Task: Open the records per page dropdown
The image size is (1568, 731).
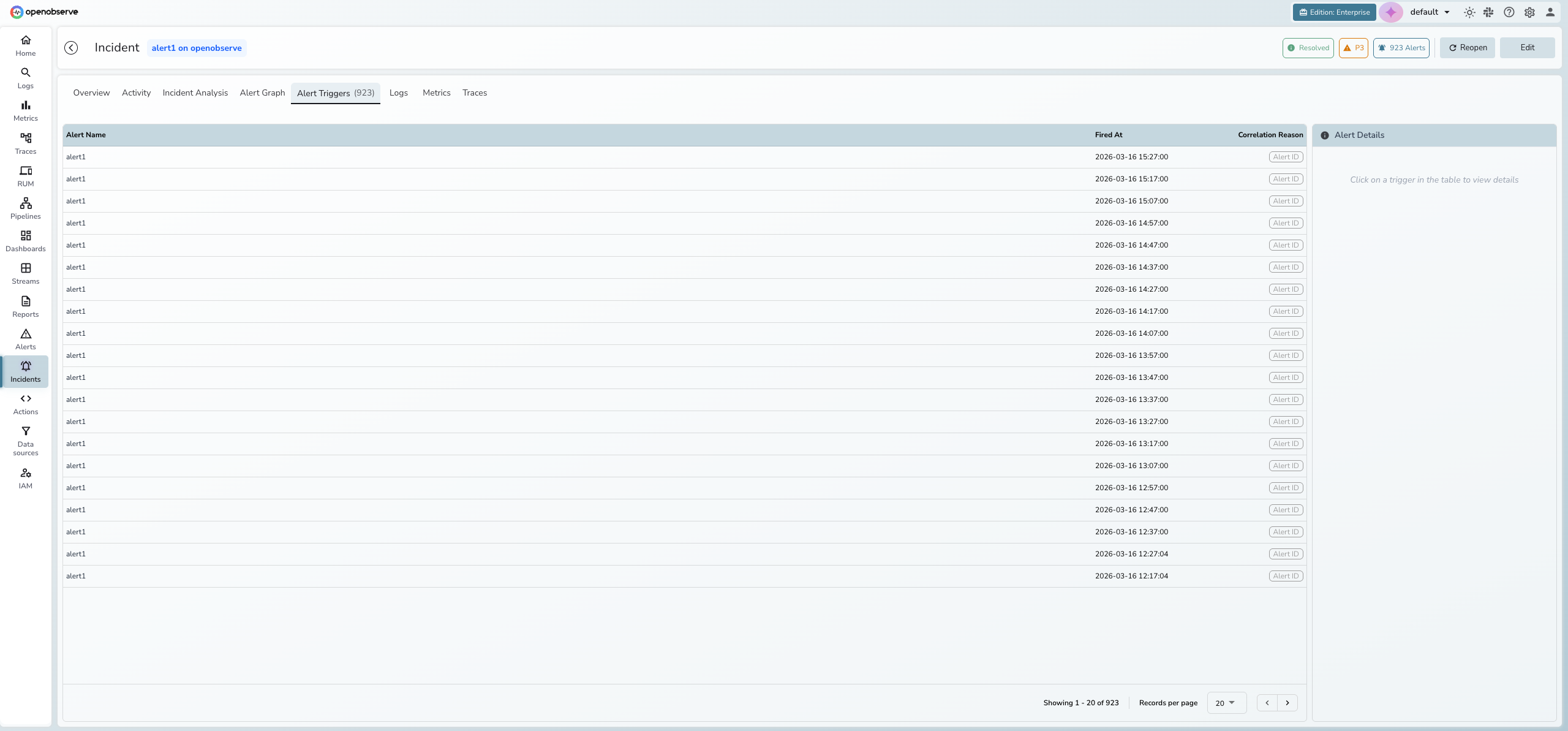Action: (x=1226, y=703)
